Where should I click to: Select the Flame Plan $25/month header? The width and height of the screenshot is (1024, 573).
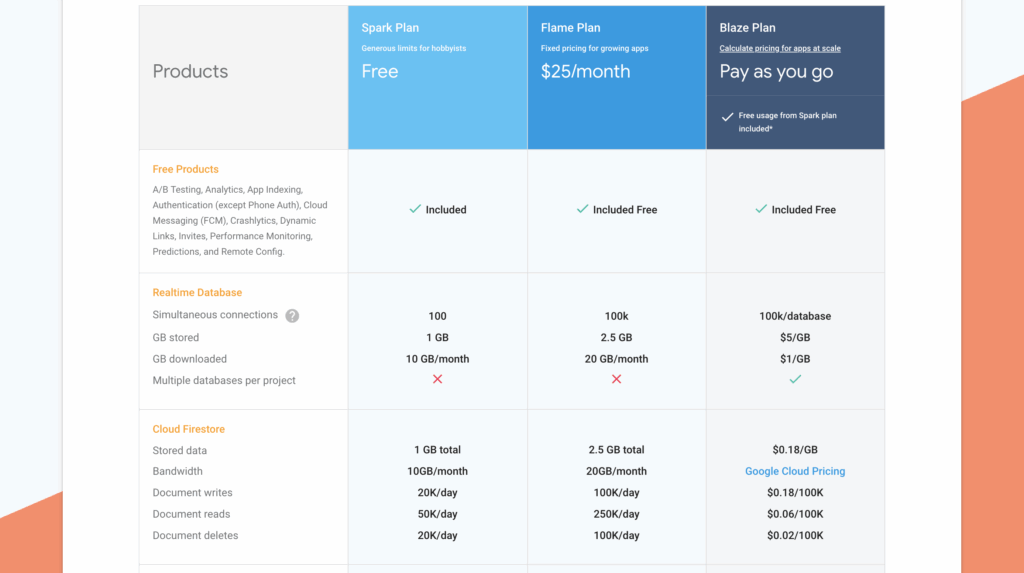click(x=585, y=71)
